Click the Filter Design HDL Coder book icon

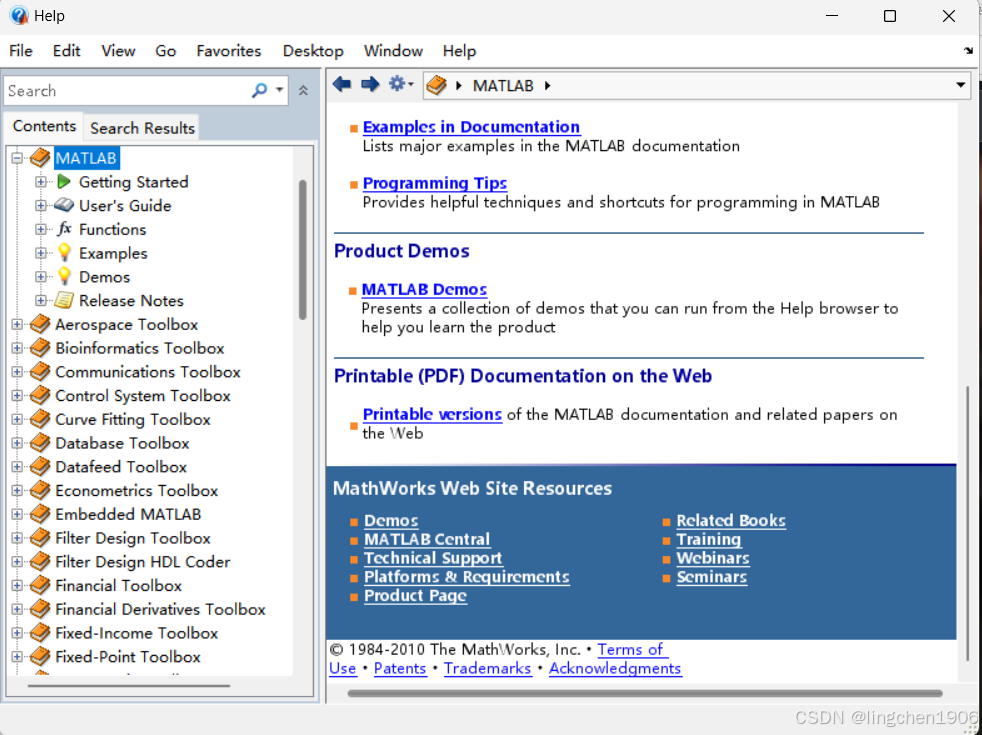pyautogui.click(x=40, y=562)
